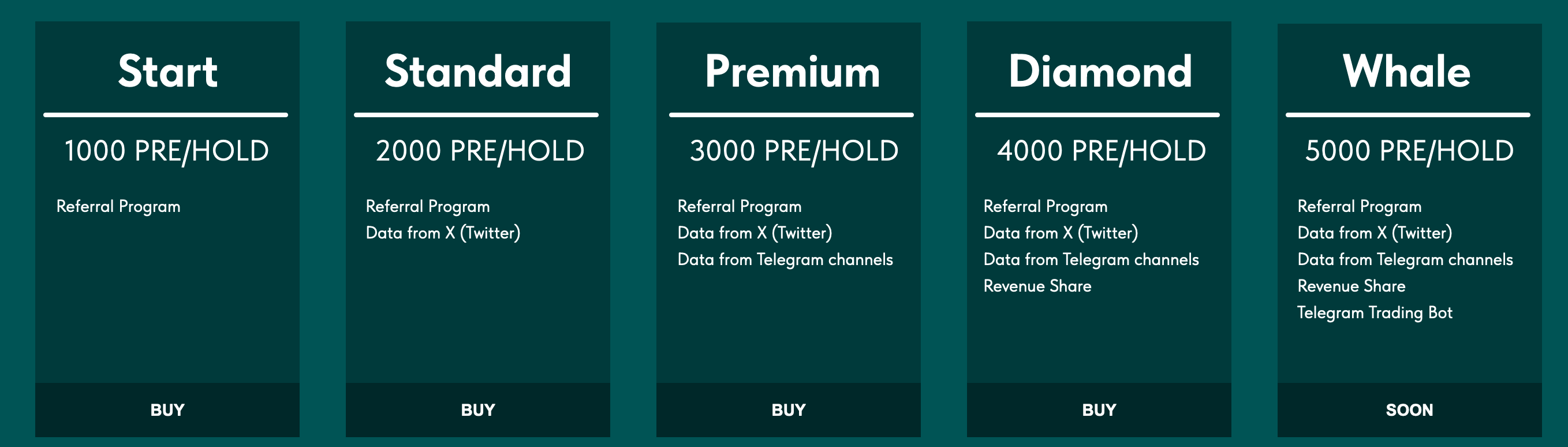The image size is (1568, 447).
Task: Click Referral Program in Start plan
Action: pyautogui.click(x=118, y=206)
